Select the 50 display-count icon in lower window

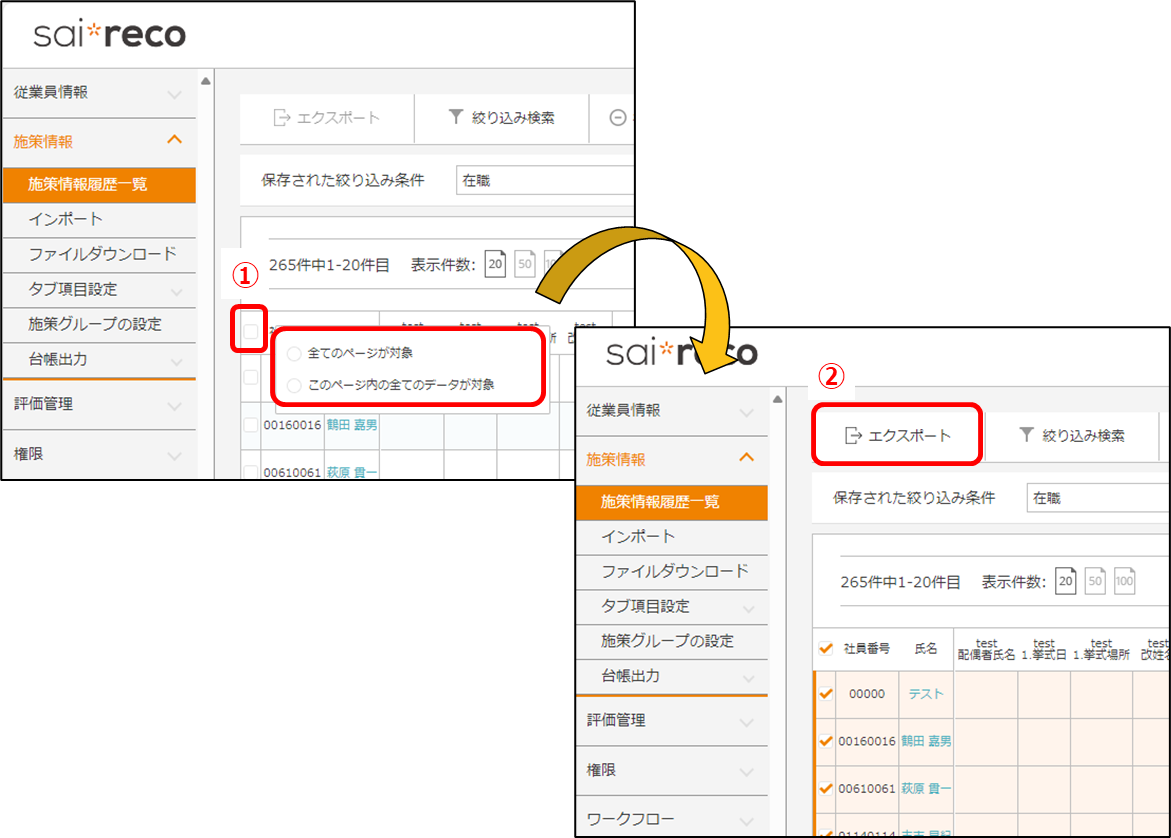(x=1095, y=581)
